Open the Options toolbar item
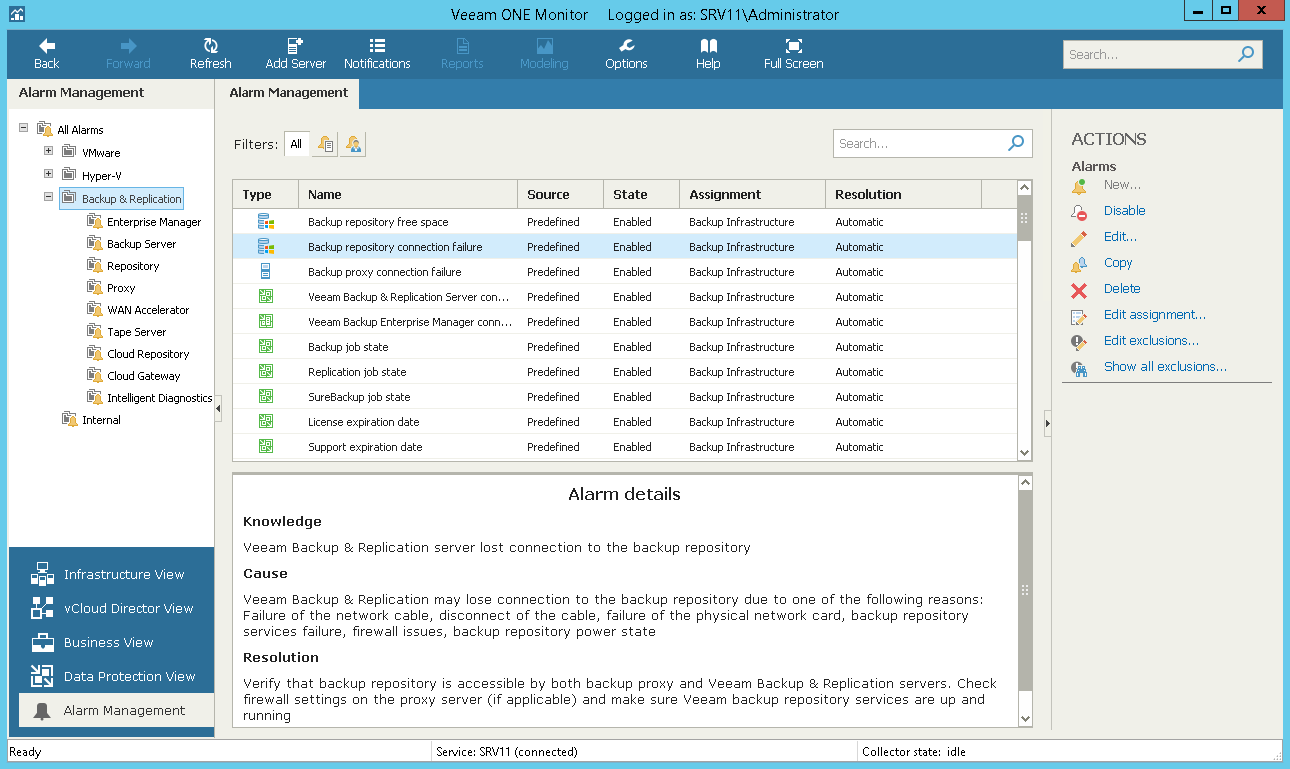This screenshot has width=1290, height=769. click(x=626, y=54)
